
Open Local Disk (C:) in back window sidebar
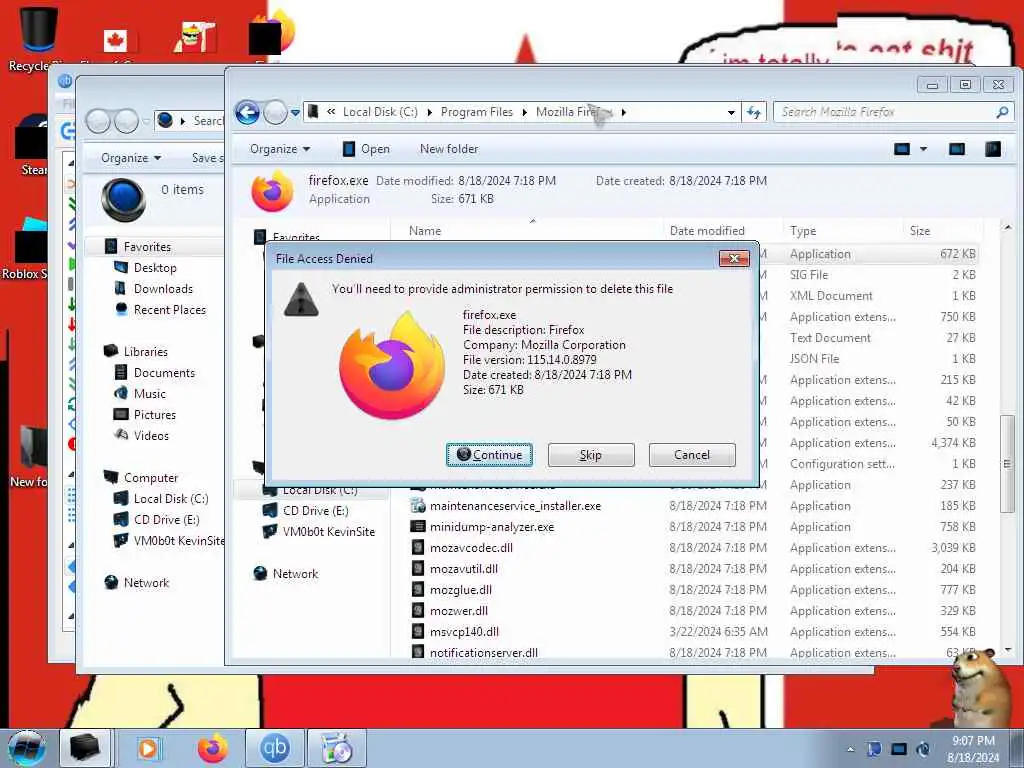coord(170,498)
